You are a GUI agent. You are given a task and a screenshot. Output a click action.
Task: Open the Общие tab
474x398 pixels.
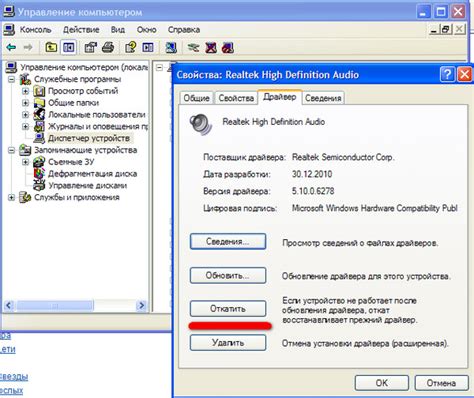coord(196,98)
